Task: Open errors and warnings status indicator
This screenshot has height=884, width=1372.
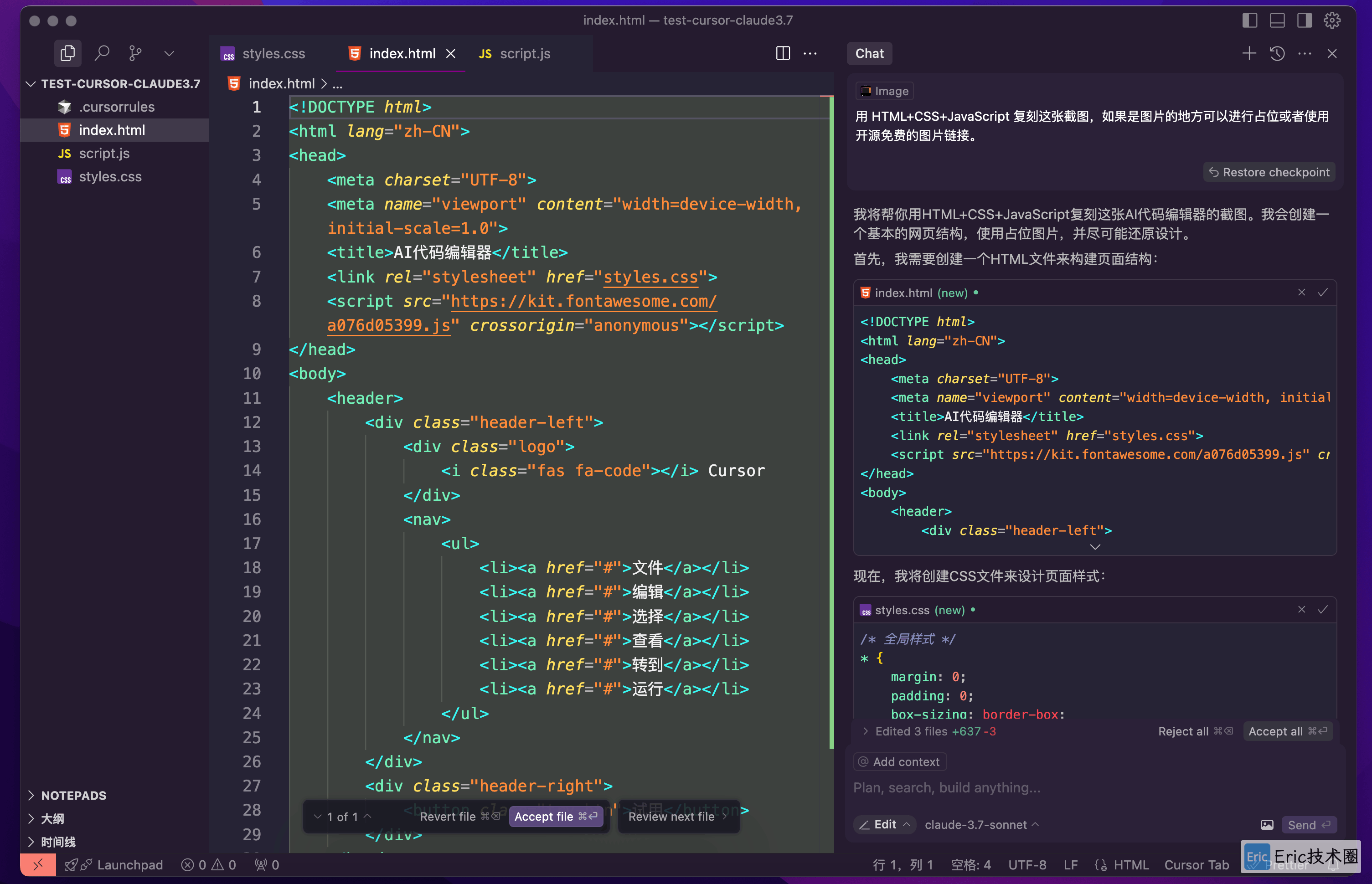Action: [208, 865]
